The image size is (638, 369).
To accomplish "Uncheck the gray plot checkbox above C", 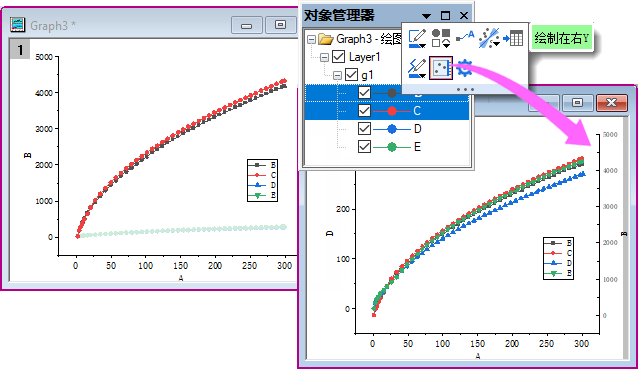I will point(365,93).
